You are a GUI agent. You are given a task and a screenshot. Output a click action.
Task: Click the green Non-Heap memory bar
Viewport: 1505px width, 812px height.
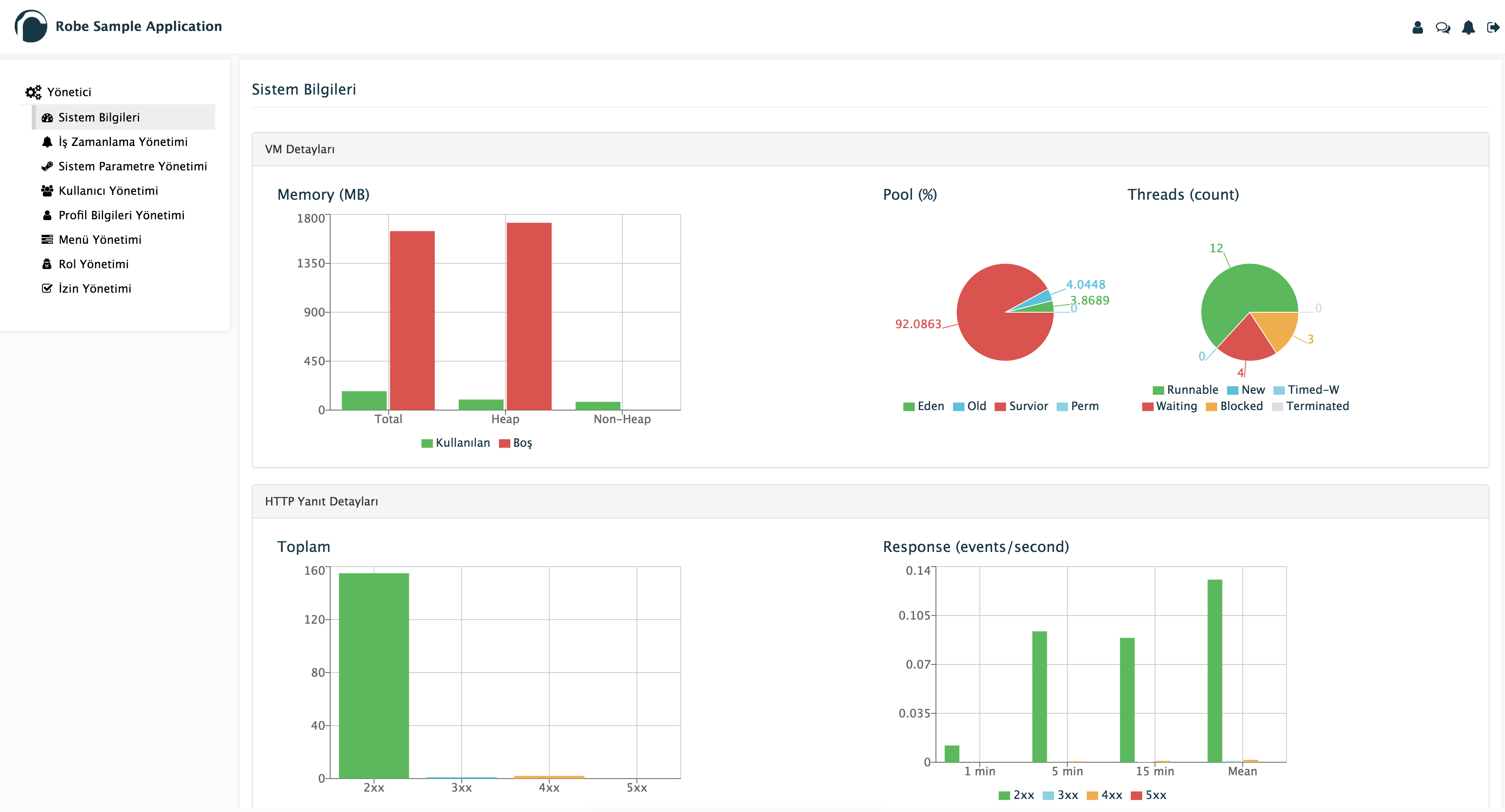[x=598, y=406]
